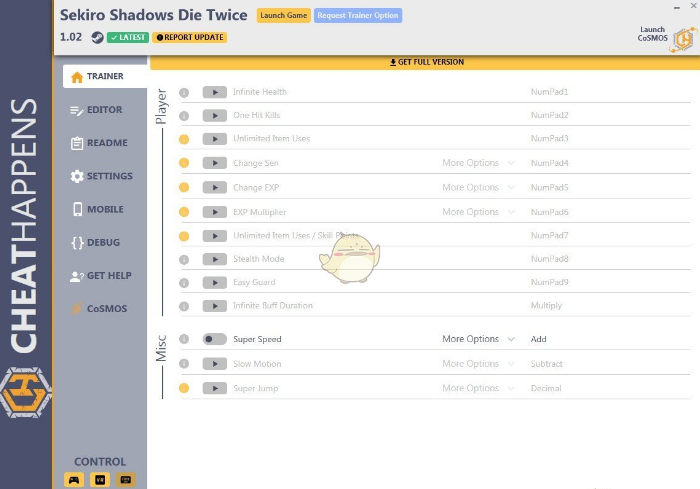Click the Subtract hotkey for Slow Motion

click(x=546, y=364)
